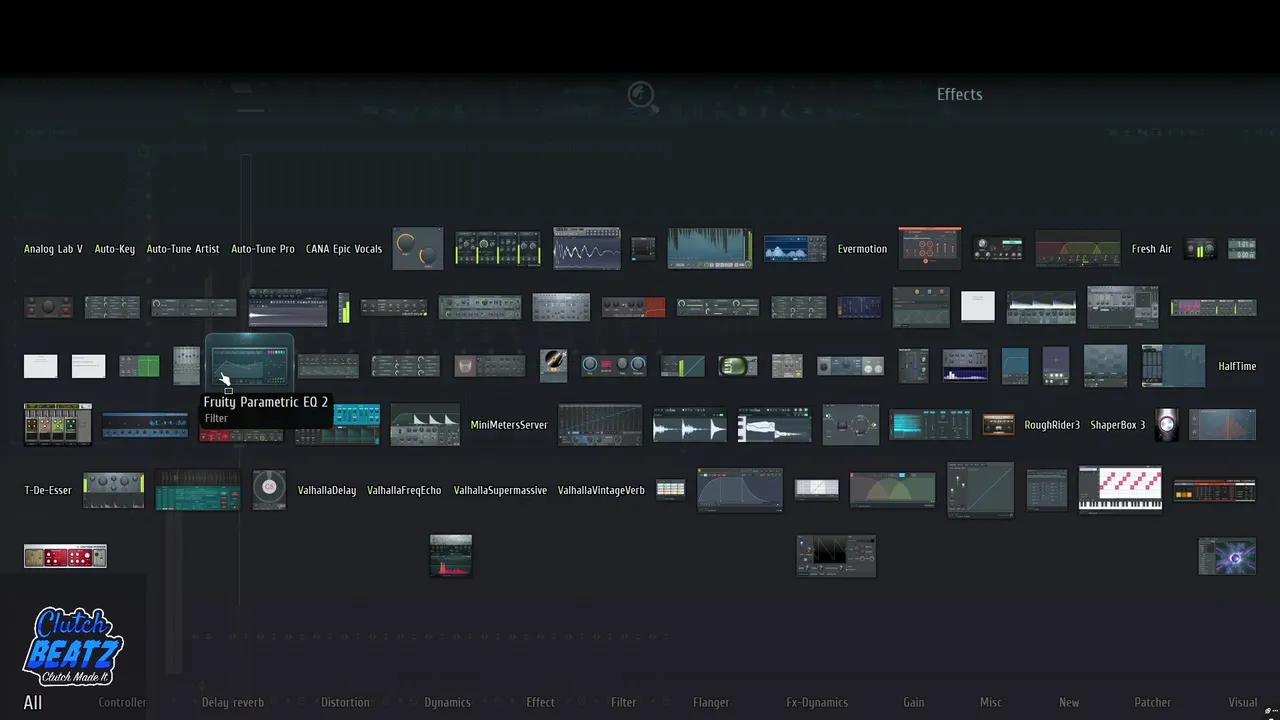The width and height of the screenshot is (1280, 720).
Task: Open the Flanger category
Action: click(711, 703)
